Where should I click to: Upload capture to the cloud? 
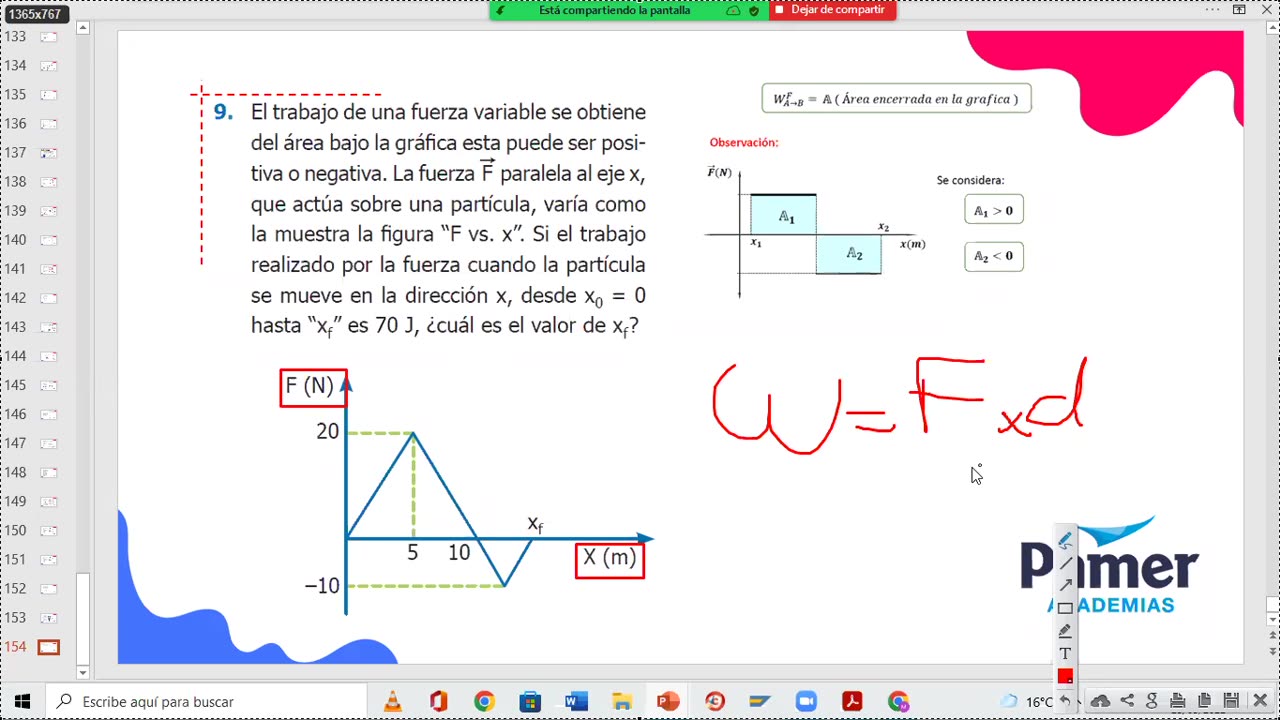click(x=1100, y=701)
